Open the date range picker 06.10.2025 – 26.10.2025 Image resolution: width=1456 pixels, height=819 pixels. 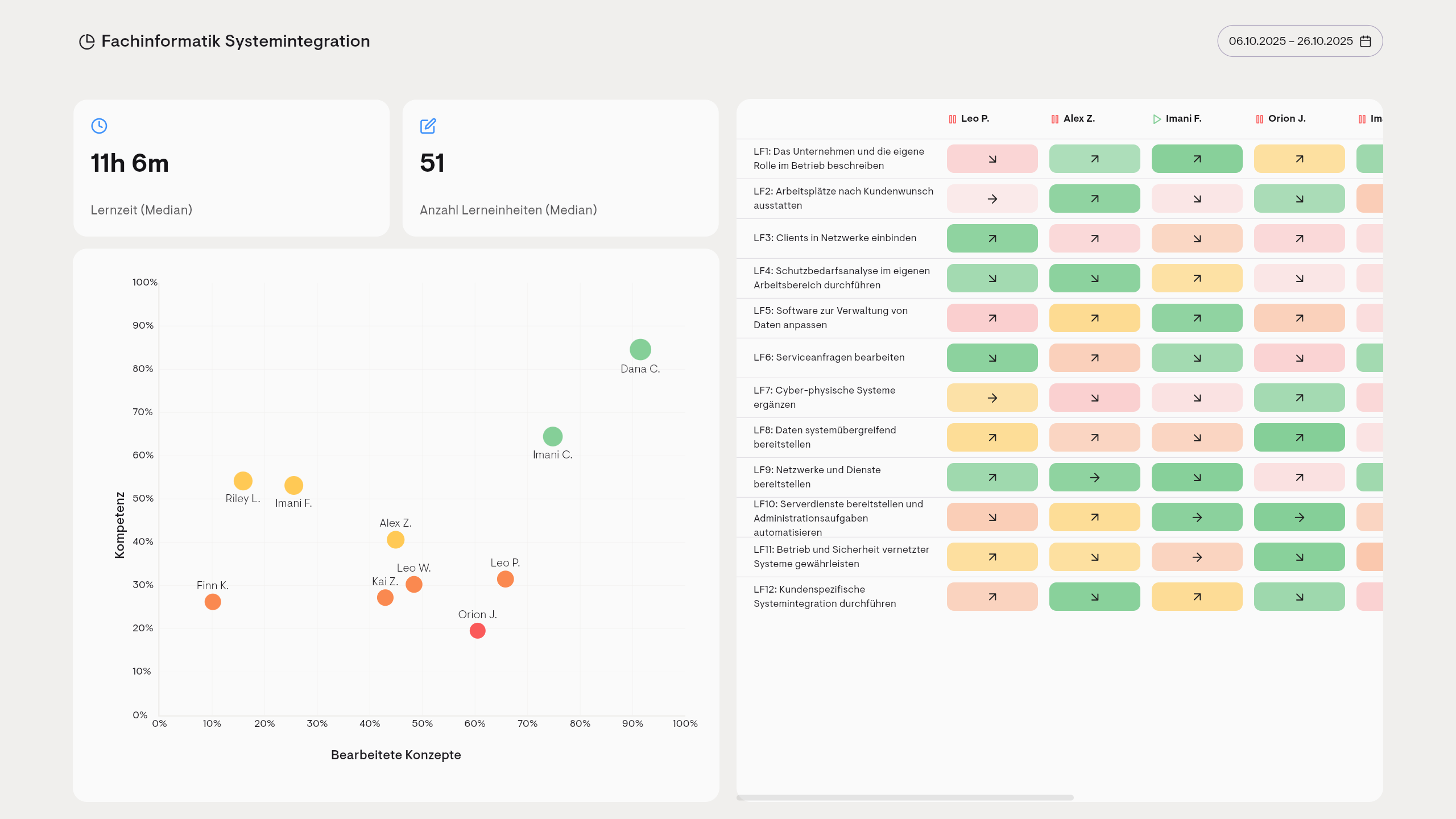click(x=1291, y=40)
